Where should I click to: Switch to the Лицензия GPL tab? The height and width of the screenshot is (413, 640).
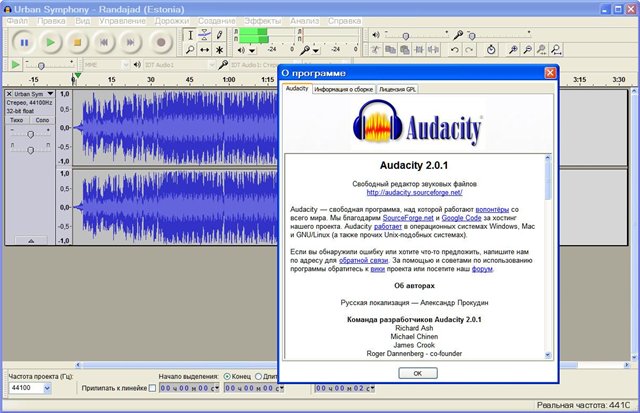click(x=398, y=89)
